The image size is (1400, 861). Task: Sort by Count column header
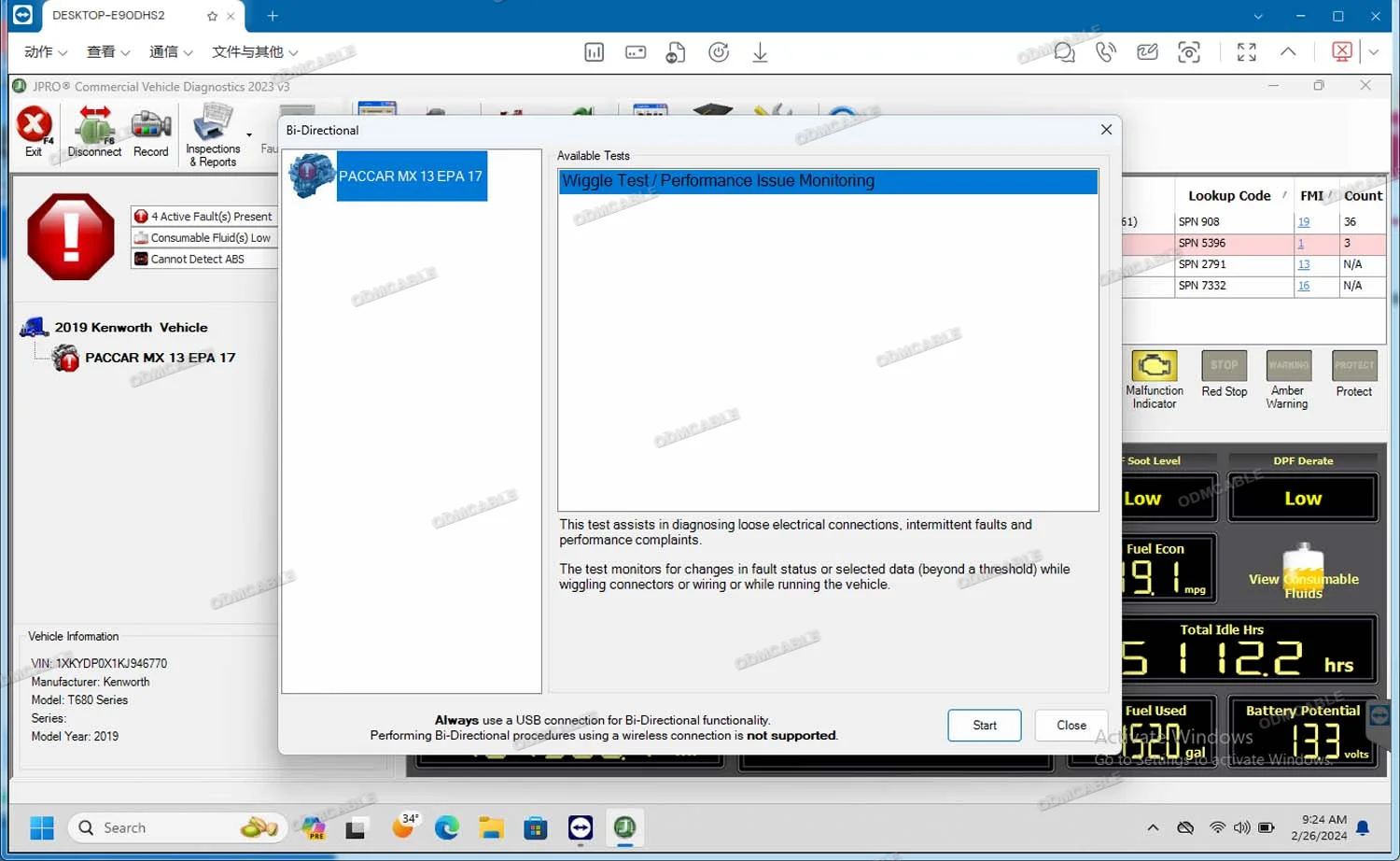(1363, 195)
